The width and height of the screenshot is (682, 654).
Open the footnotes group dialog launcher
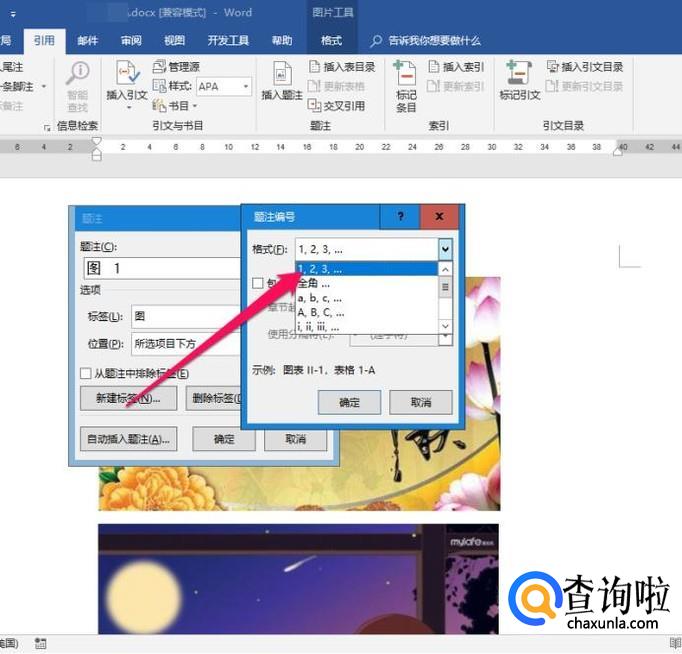[47, 127]
